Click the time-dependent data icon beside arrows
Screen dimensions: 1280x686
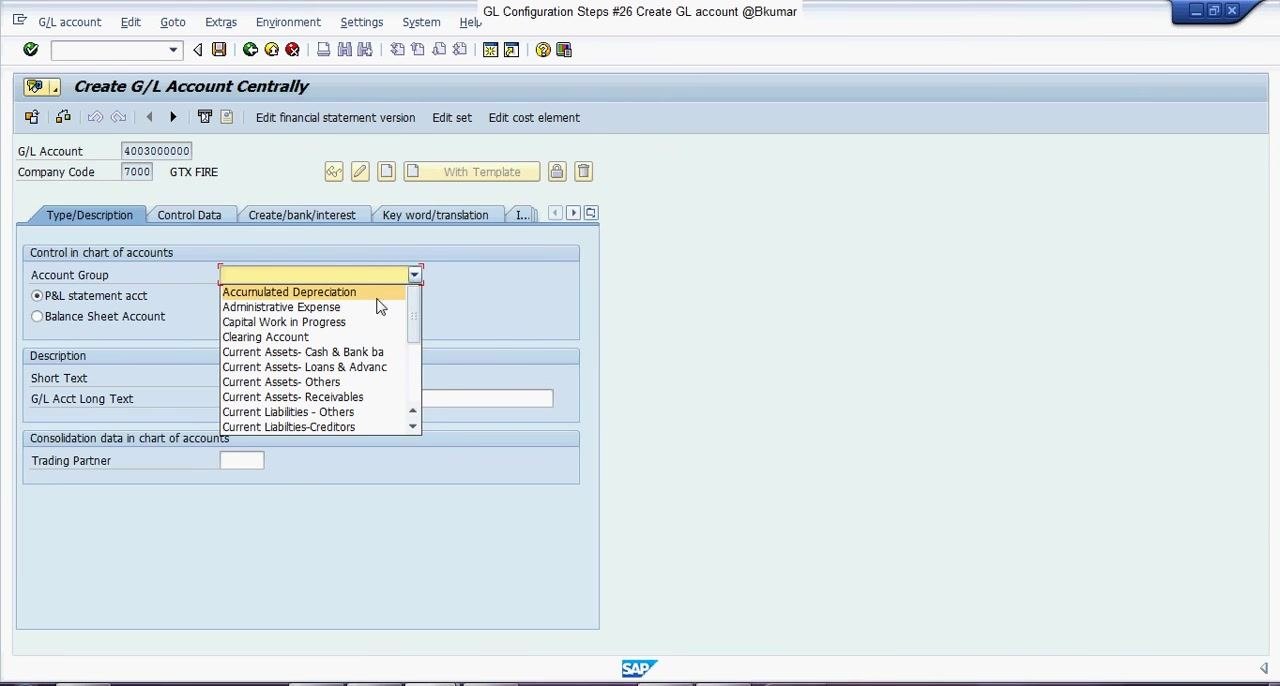point(205,117)
